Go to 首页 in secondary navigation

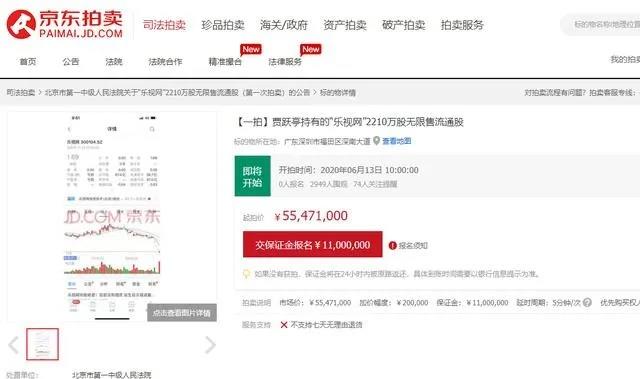28,62
